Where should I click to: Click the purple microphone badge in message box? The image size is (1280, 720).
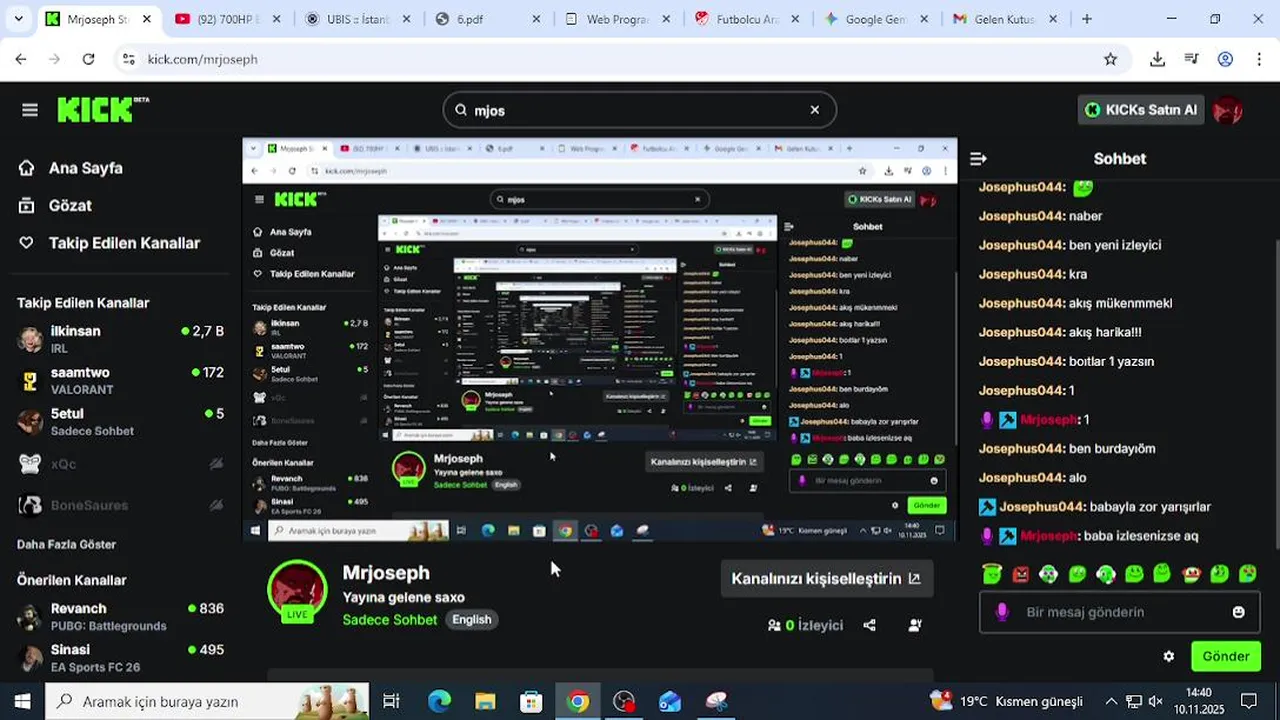1002,612
